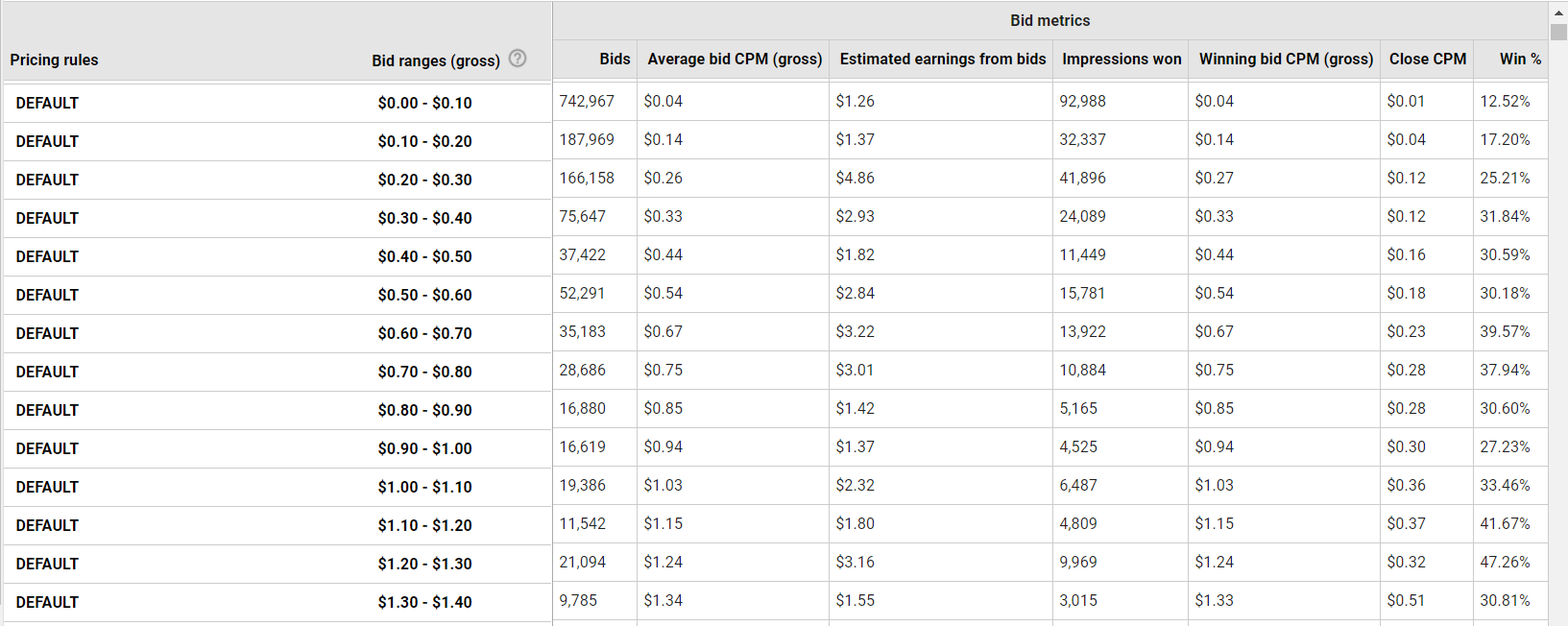Sort by the Bids column header

(615, 59)
